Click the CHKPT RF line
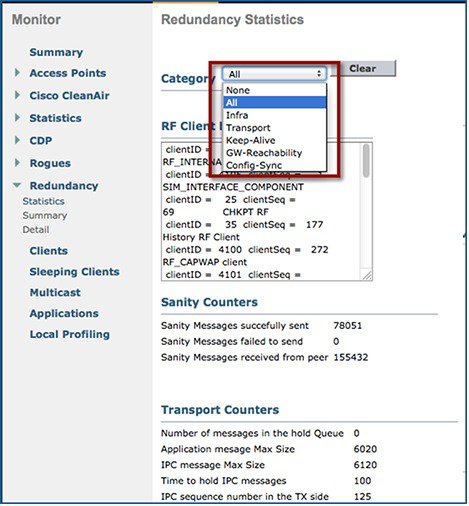Image resolution: width=469 pixels, height=506 pixels. click(x=245, y=212)
